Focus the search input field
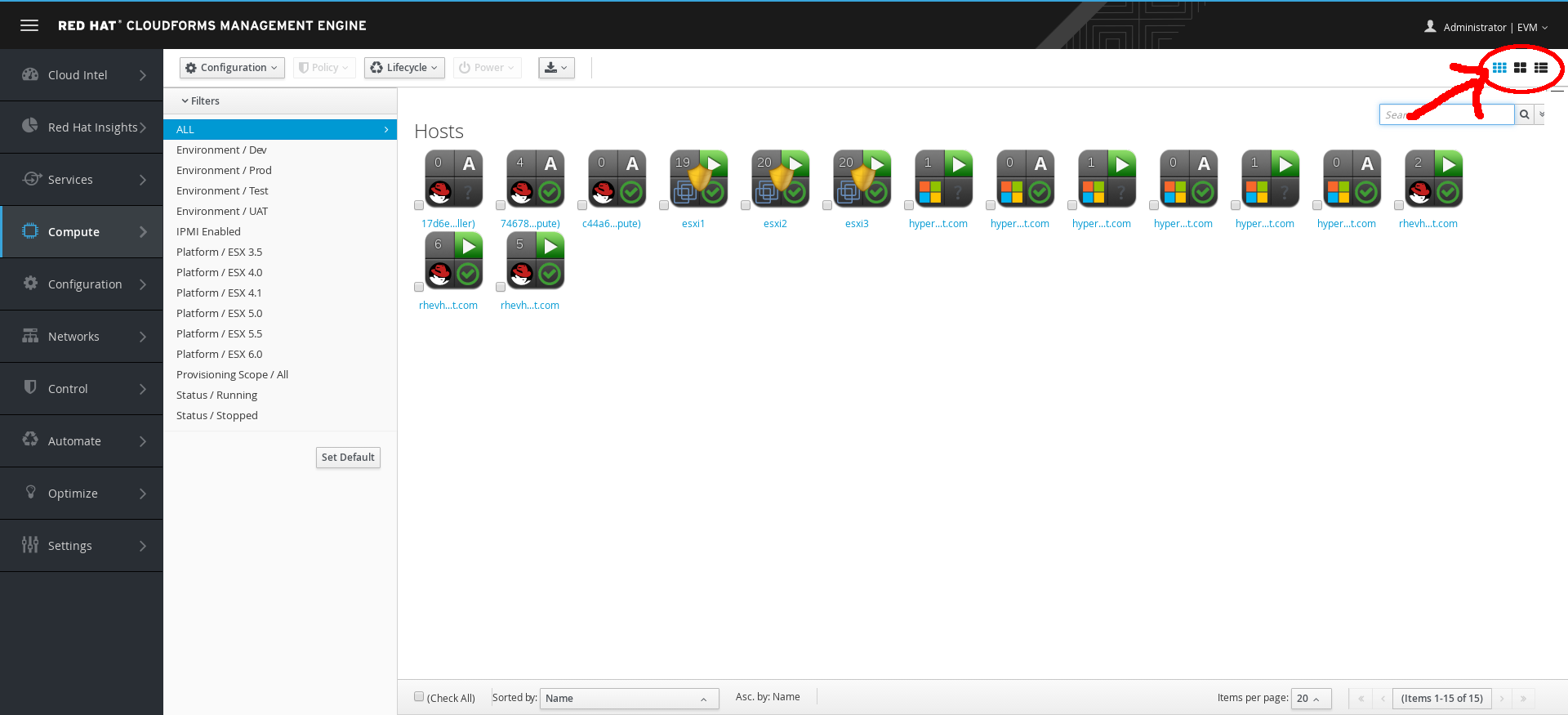 click(x=1446, y=114)
